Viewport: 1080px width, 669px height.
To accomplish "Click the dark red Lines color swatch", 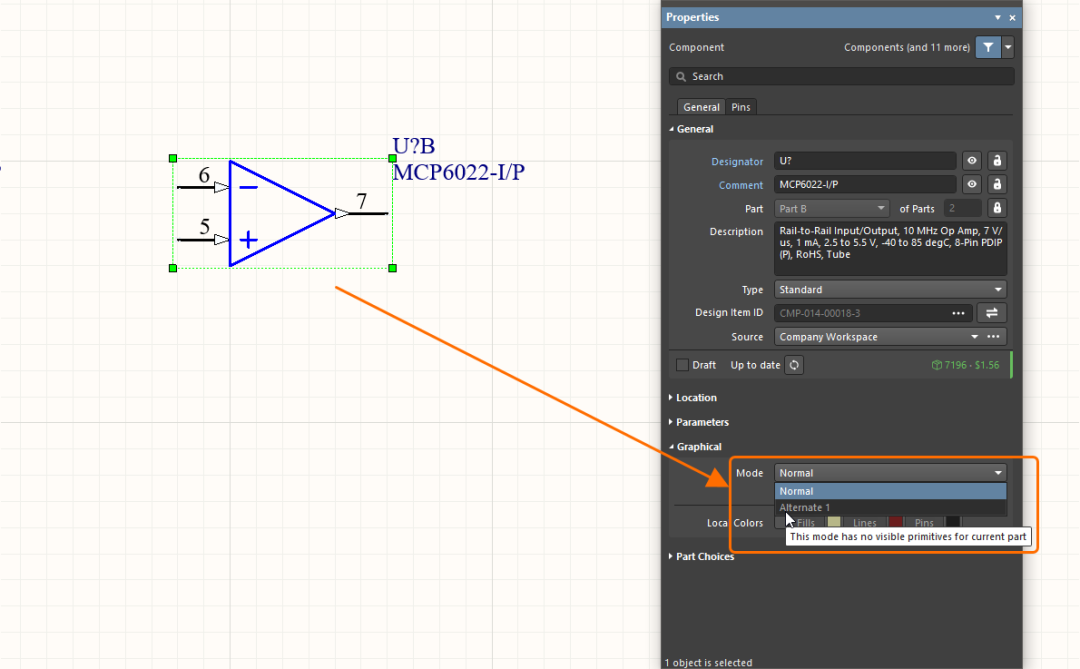I will click(896, 523).
